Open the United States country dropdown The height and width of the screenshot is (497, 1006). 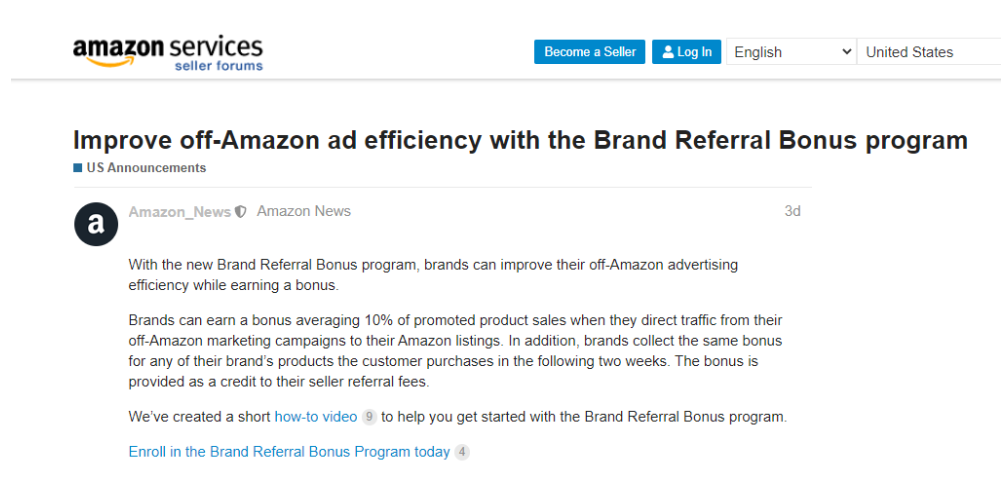click(932, 52)
